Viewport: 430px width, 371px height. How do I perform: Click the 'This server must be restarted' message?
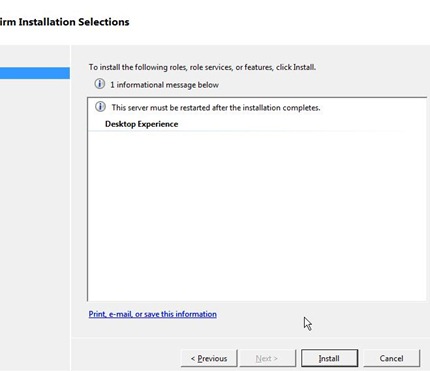(216, 108)
